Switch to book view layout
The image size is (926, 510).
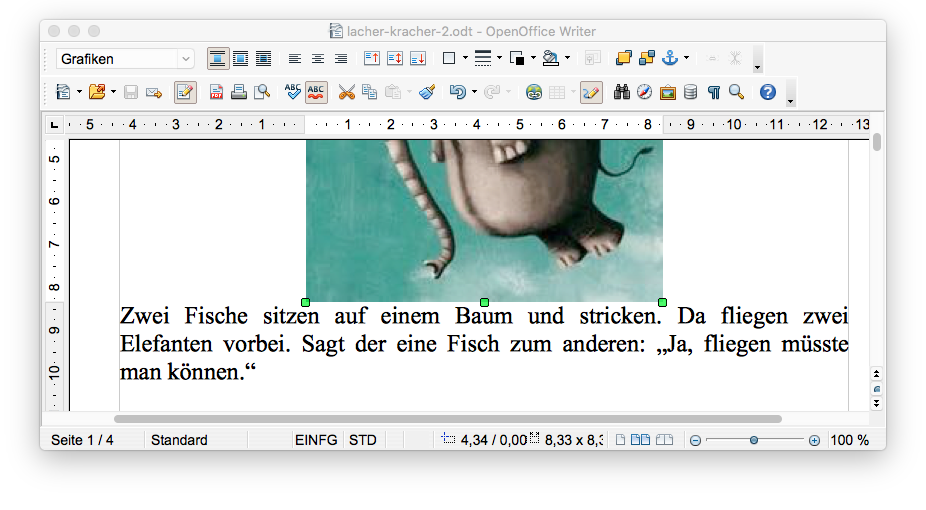click(x=664, y=440)
